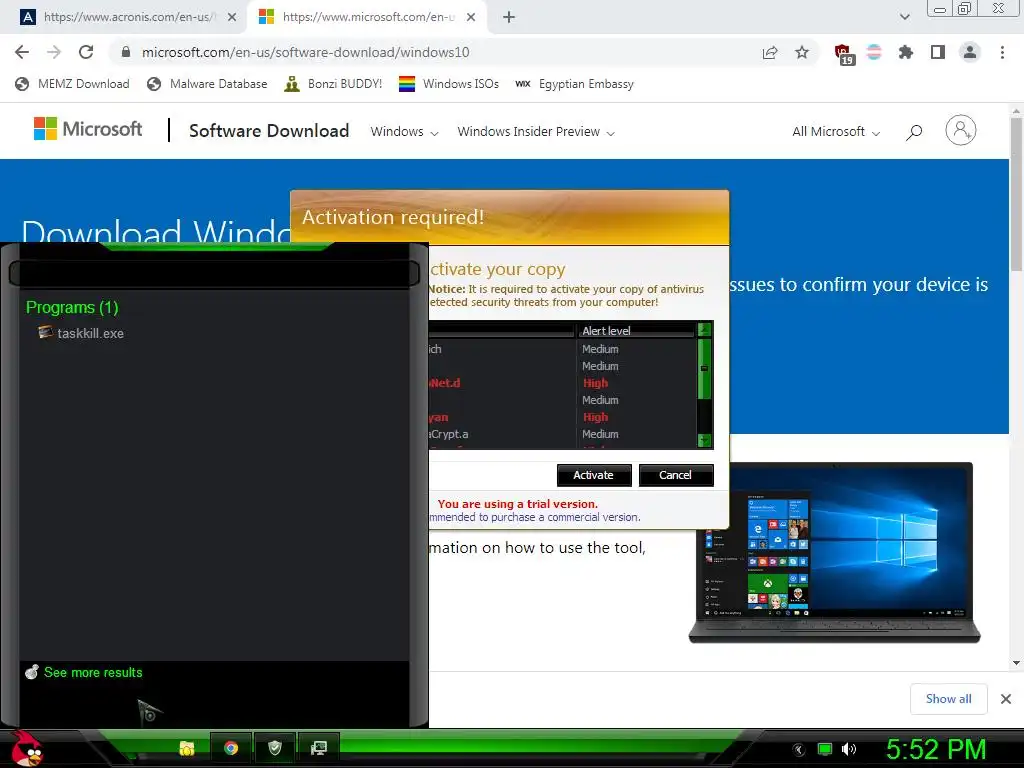
Task: Click the page scrollbar down arrow
Action: tap(1016, 663)
